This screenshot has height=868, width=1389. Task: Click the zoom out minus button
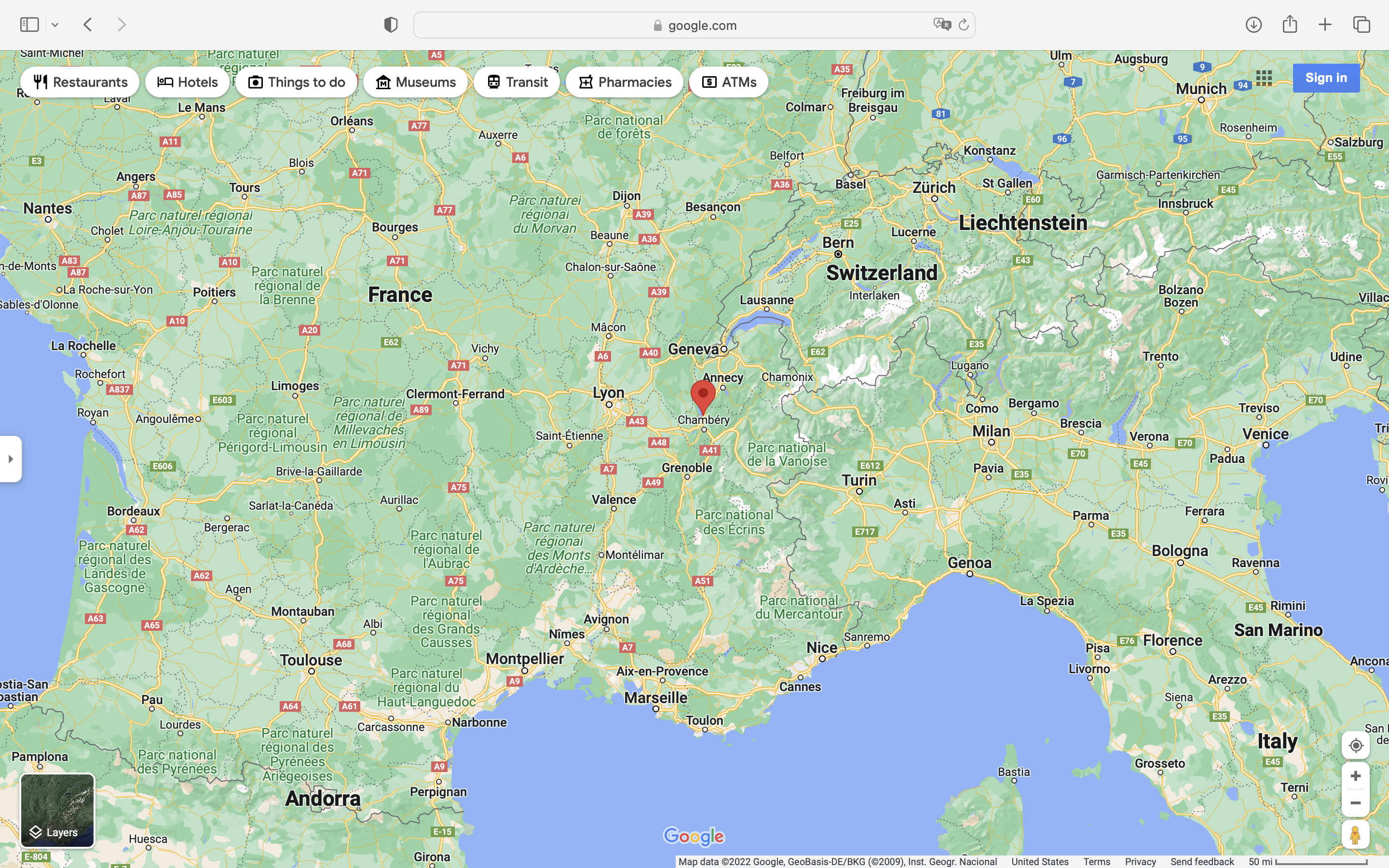(x=1355, y=802)
